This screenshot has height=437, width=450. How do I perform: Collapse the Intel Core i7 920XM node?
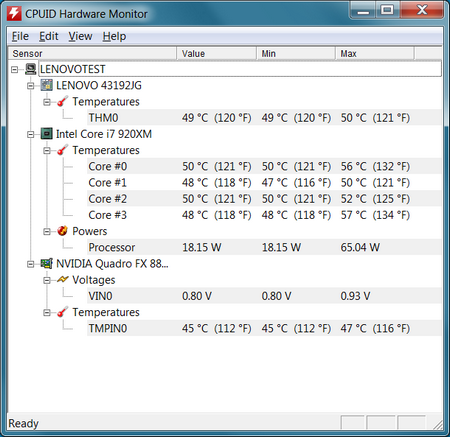tap(31, 134)
